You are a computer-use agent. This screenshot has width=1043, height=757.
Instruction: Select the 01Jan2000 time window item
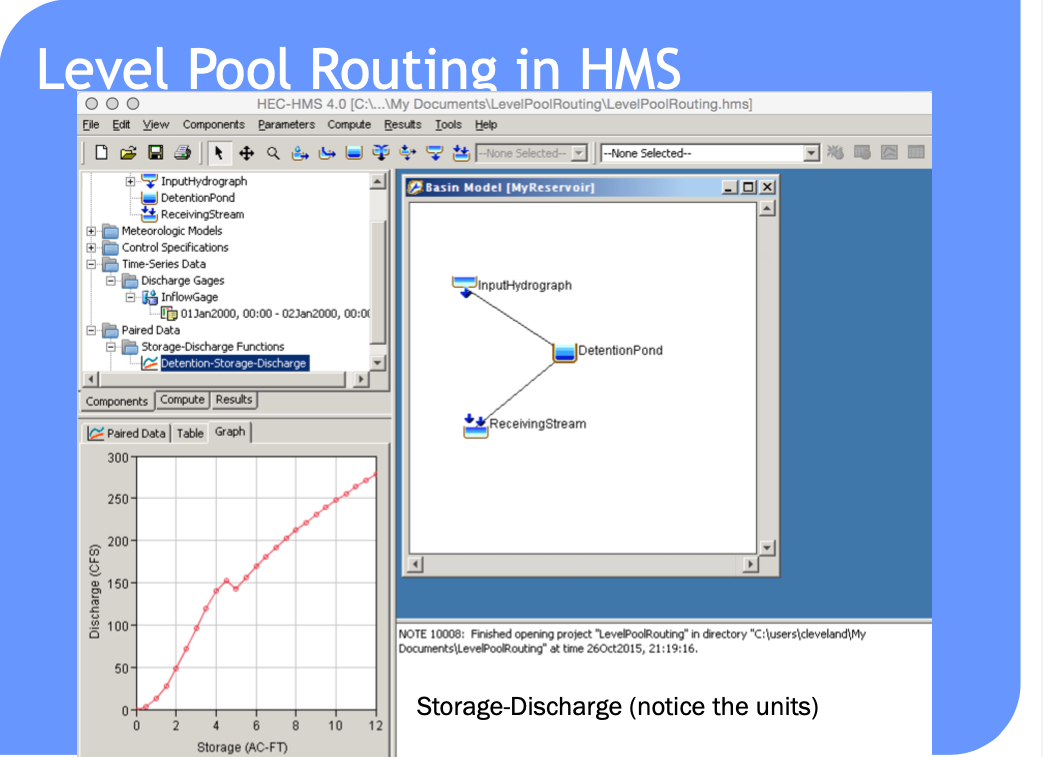click(274, 313)
